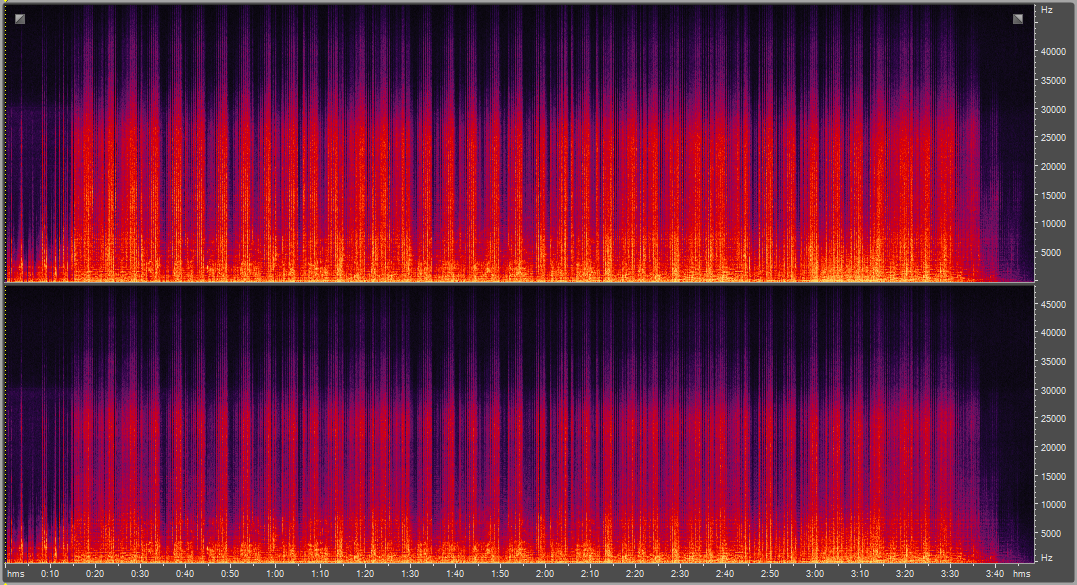Select the 0:40 time ruler label

point(185,574)
